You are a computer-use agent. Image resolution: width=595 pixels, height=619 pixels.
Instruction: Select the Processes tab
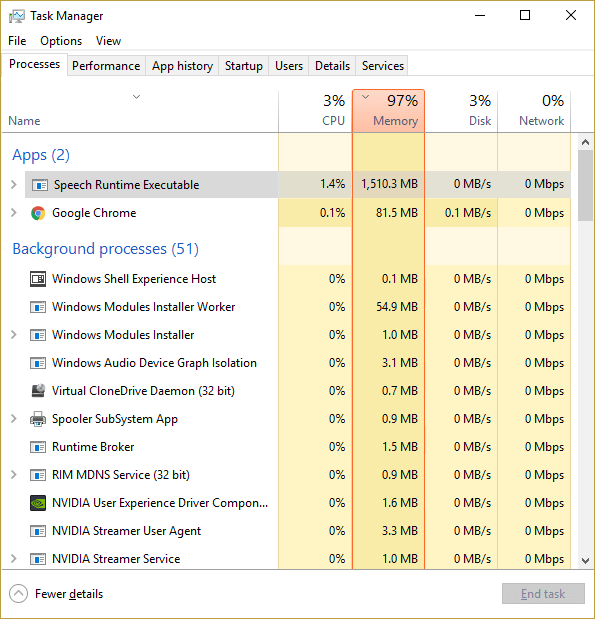[34, 64]
